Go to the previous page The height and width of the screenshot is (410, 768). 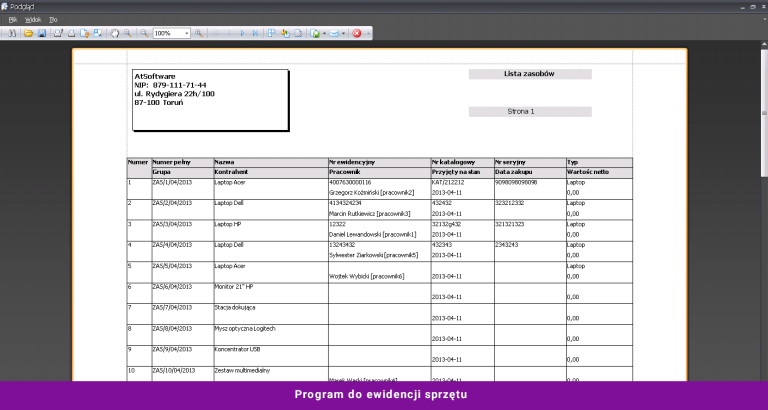[x=229, y=33]
